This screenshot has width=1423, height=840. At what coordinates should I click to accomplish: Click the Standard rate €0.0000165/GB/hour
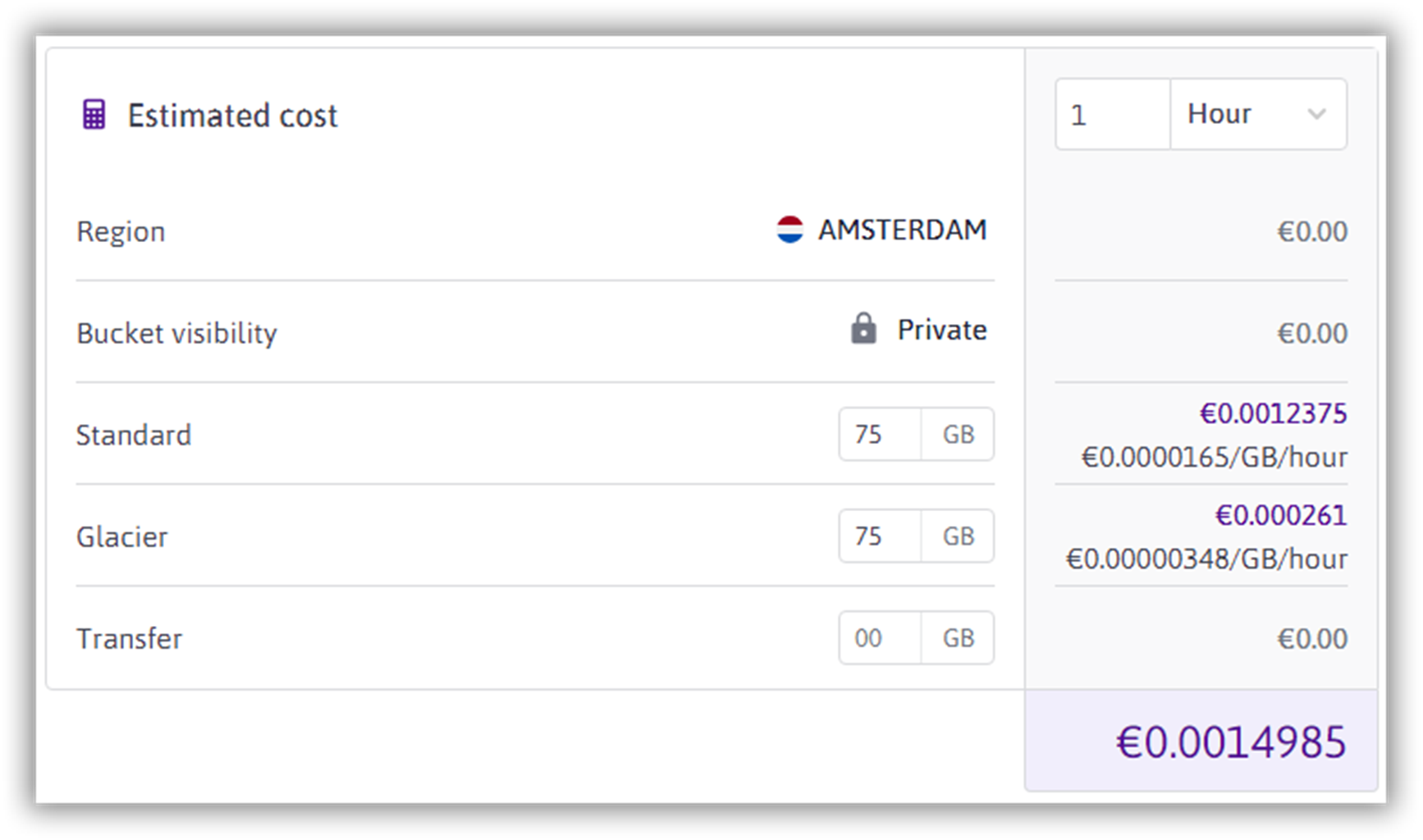coord(1214,457)
